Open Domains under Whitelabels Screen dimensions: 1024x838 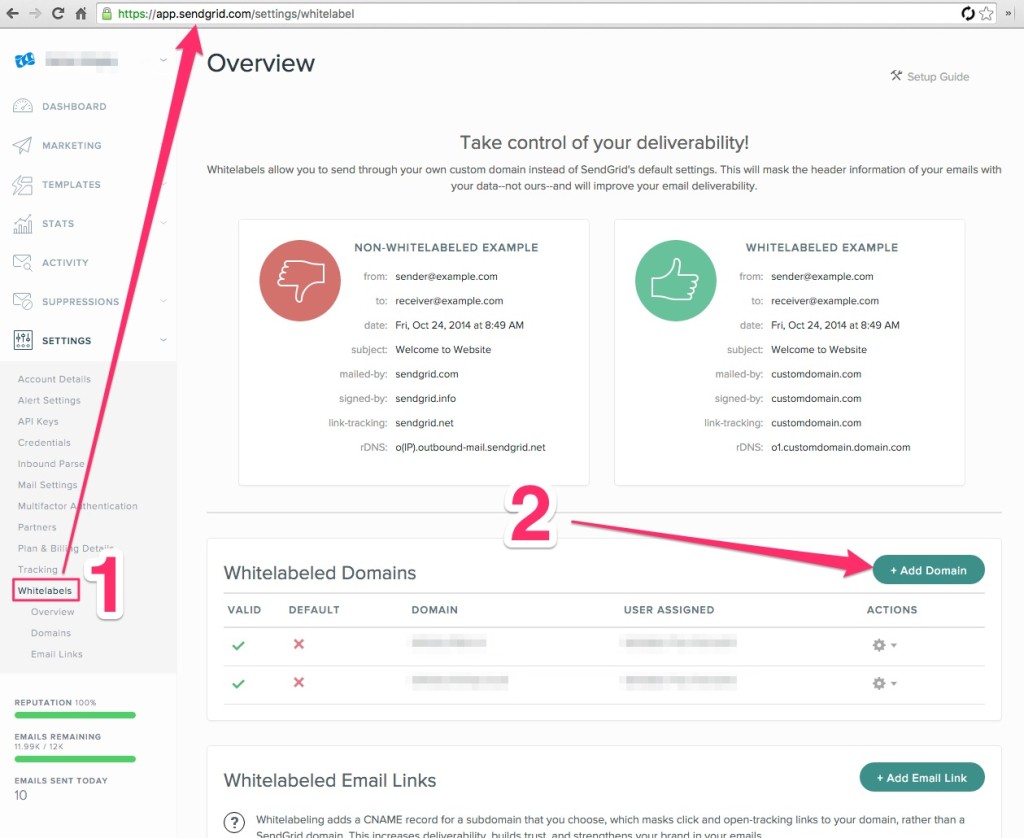51,633
